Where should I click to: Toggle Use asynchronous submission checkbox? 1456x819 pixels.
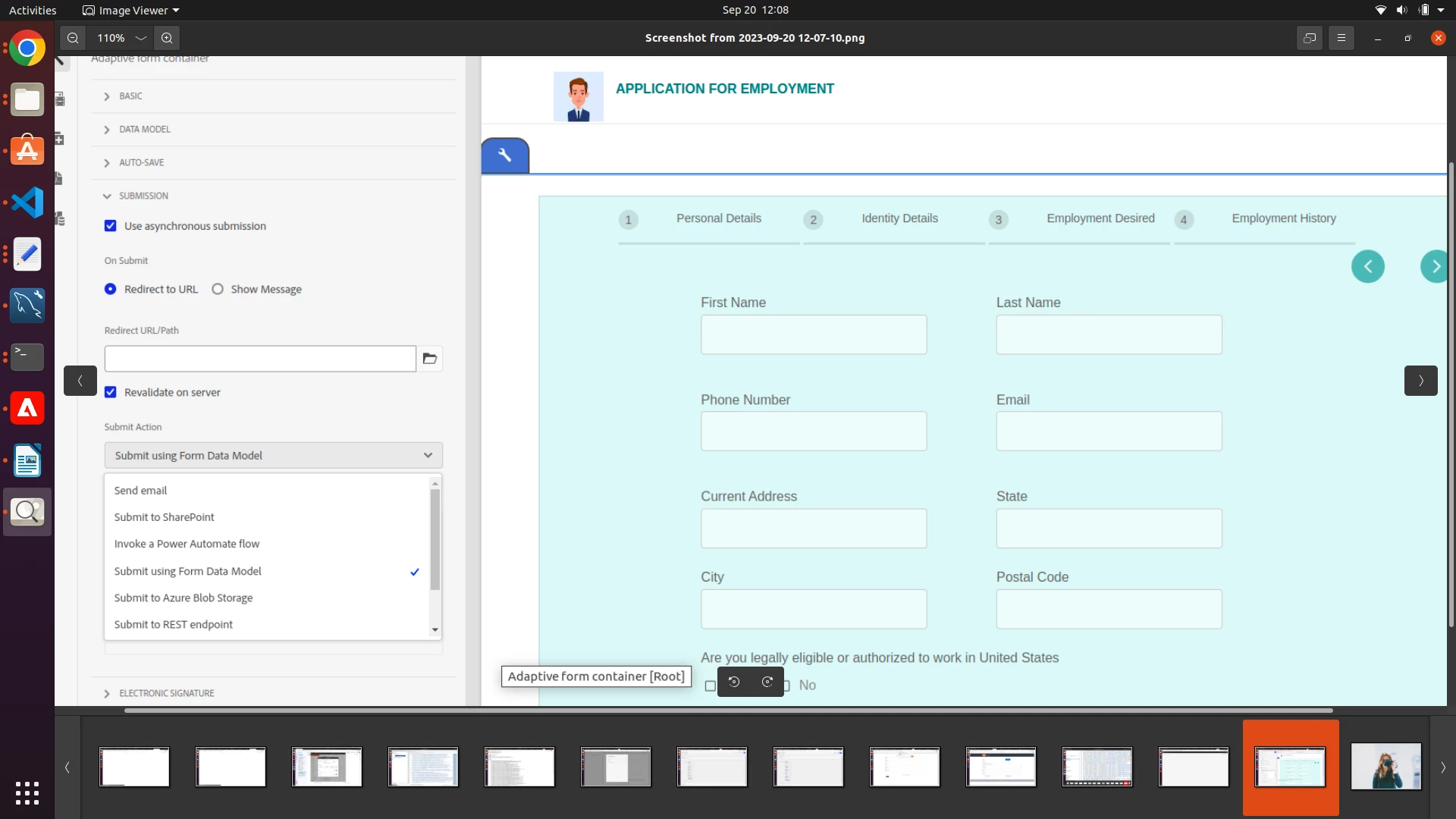coord(111,226)
